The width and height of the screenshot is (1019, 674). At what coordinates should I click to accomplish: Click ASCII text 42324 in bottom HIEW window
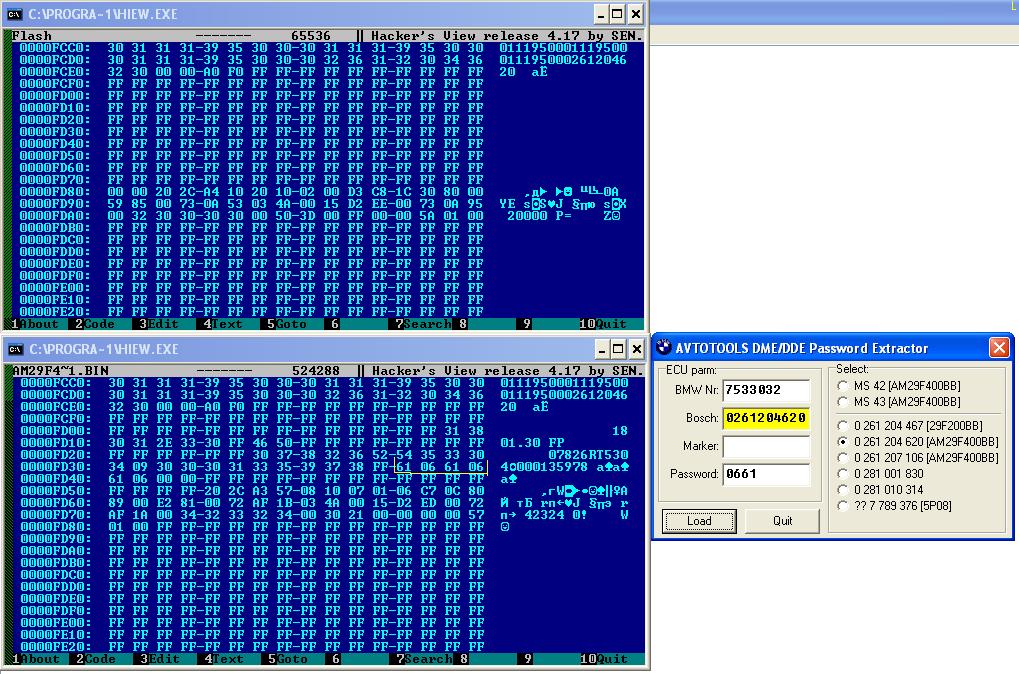coord(545,515)
